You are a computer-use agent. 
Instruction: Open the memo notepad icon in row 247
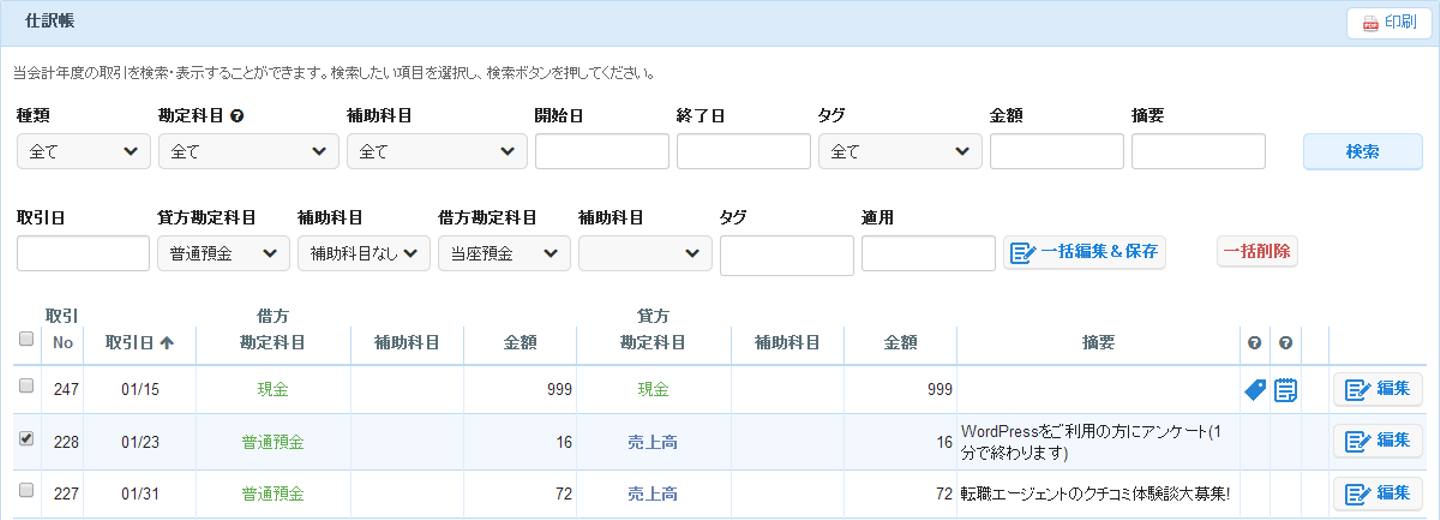[1285, 390]
